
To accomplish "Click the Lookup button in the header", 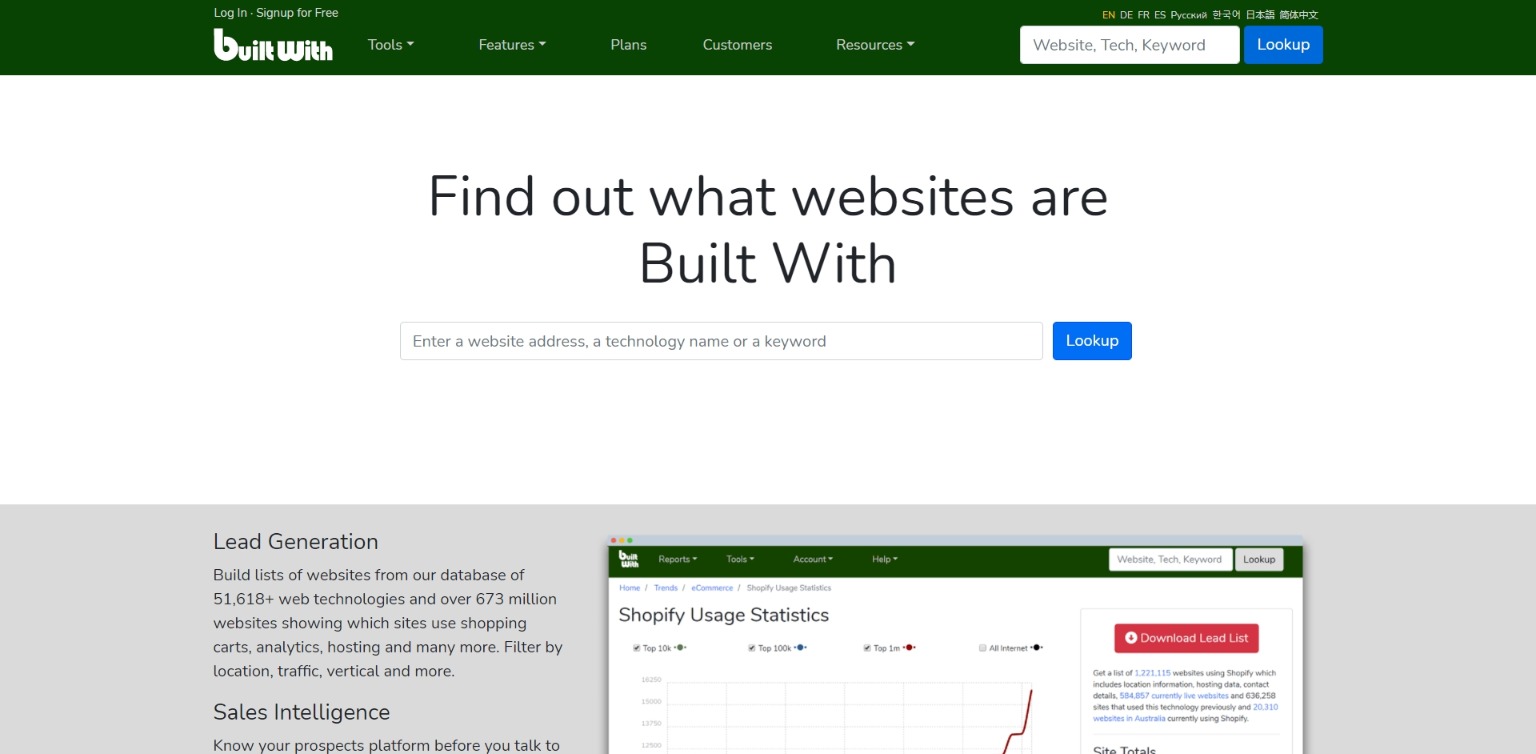I will [1283, 45].
